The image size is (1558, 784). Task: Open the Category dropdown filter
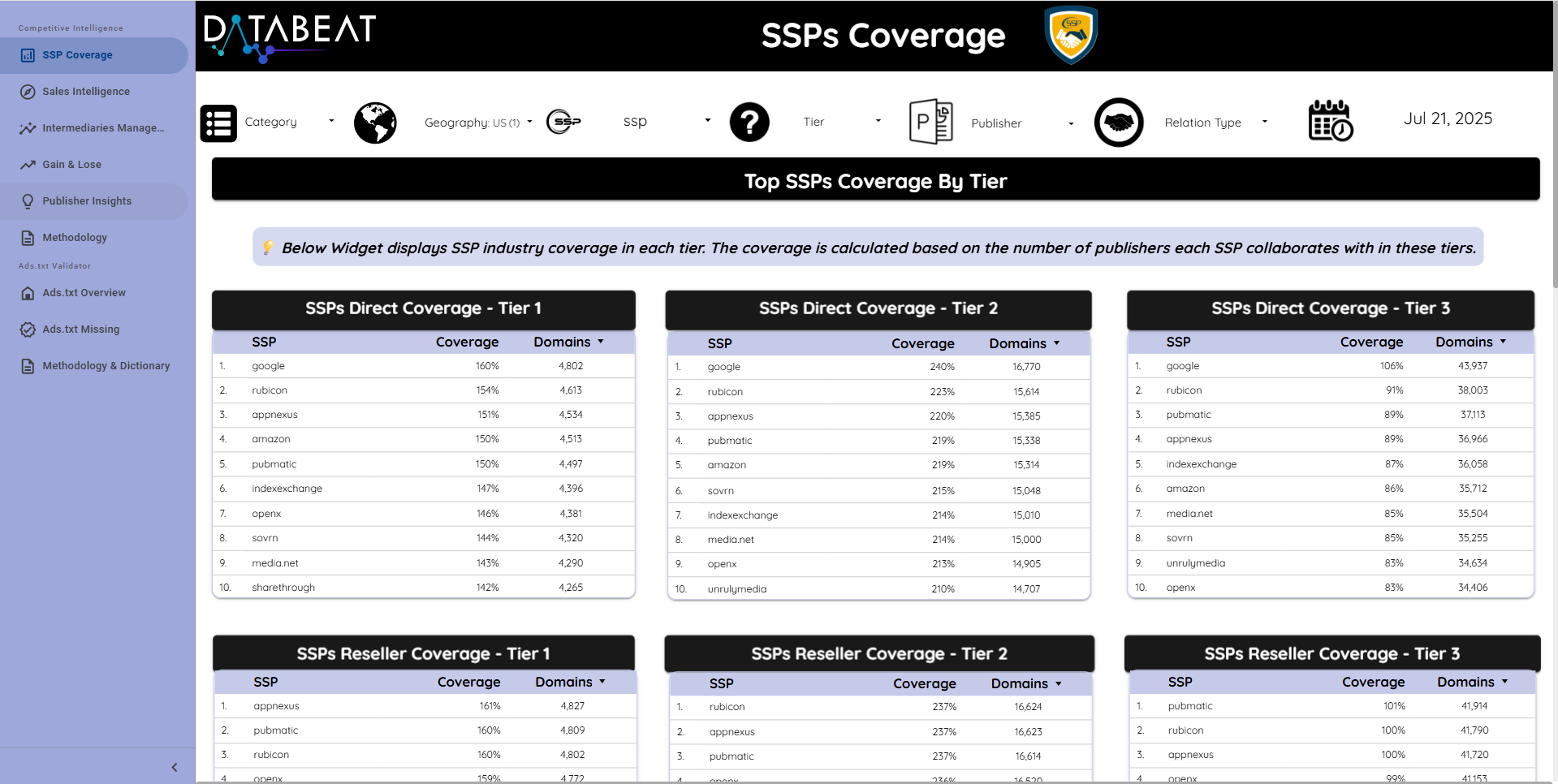pos(290,122)
